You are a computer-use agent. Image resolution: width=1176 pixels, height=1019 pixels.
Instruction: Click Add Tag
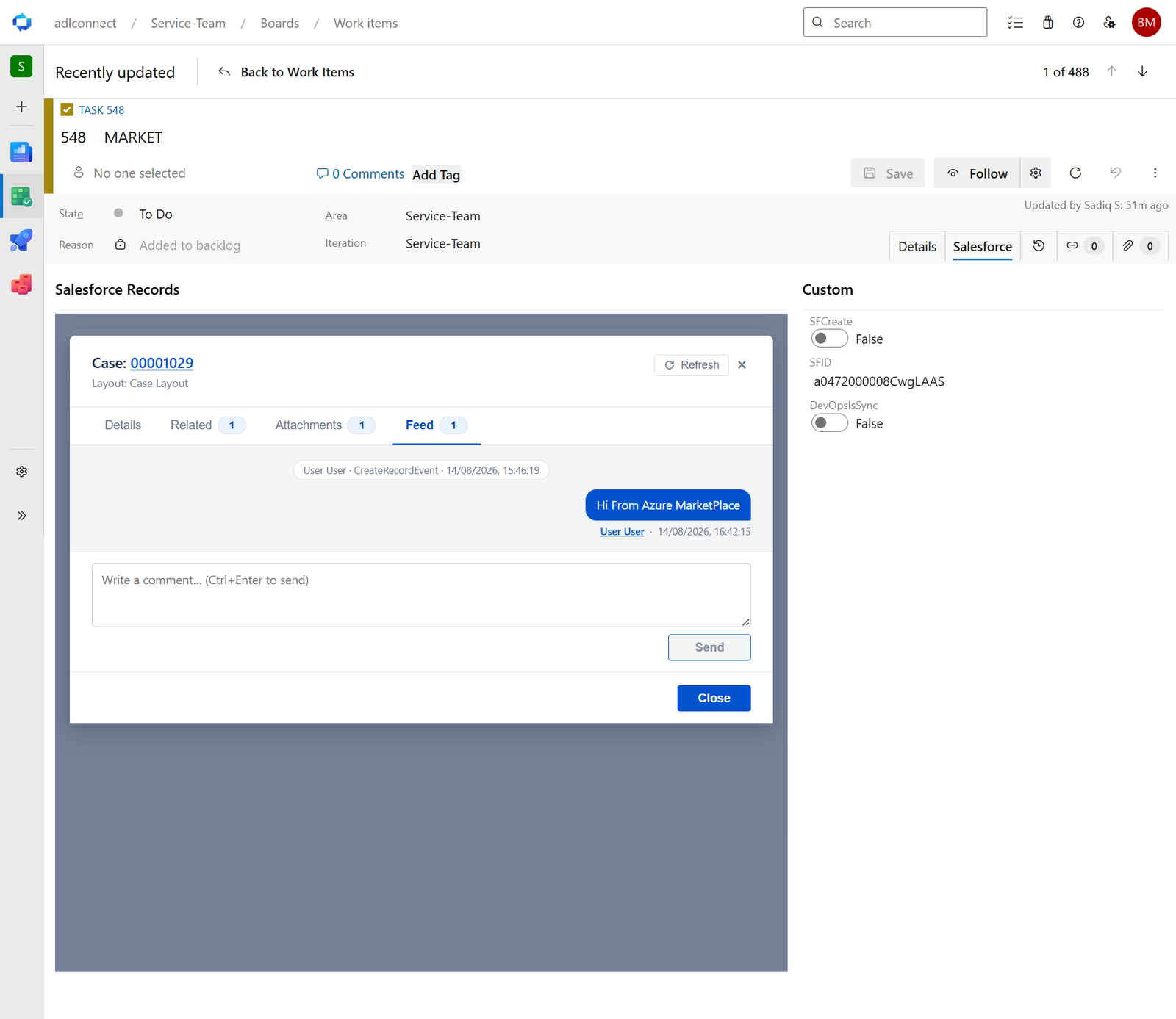click(436, 175)
